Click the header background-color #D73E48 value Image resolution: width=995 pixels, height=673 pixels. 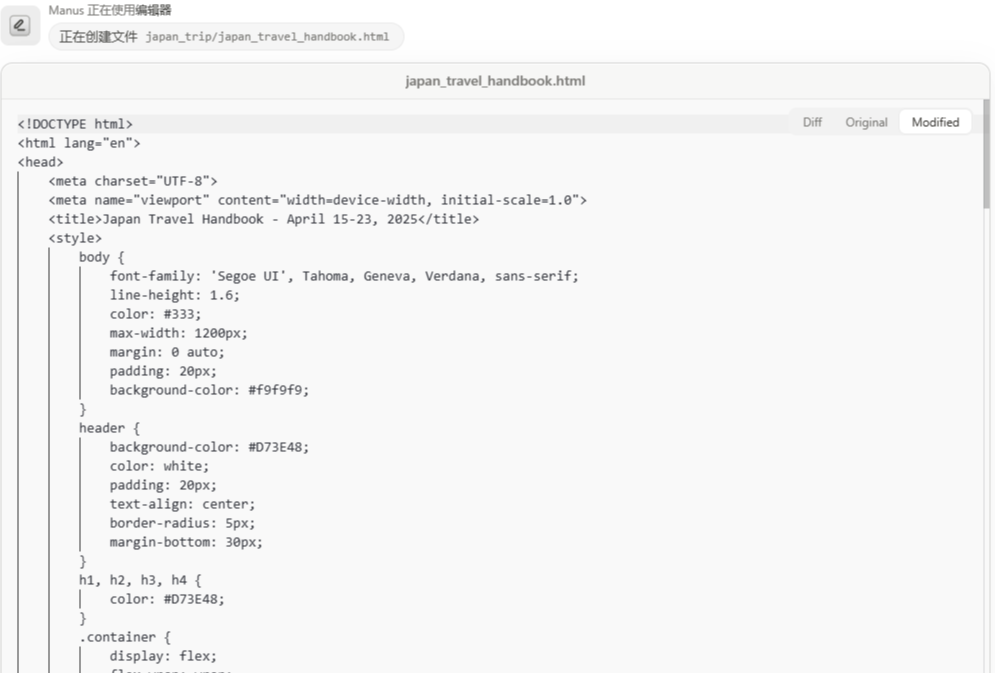(278, 447)
